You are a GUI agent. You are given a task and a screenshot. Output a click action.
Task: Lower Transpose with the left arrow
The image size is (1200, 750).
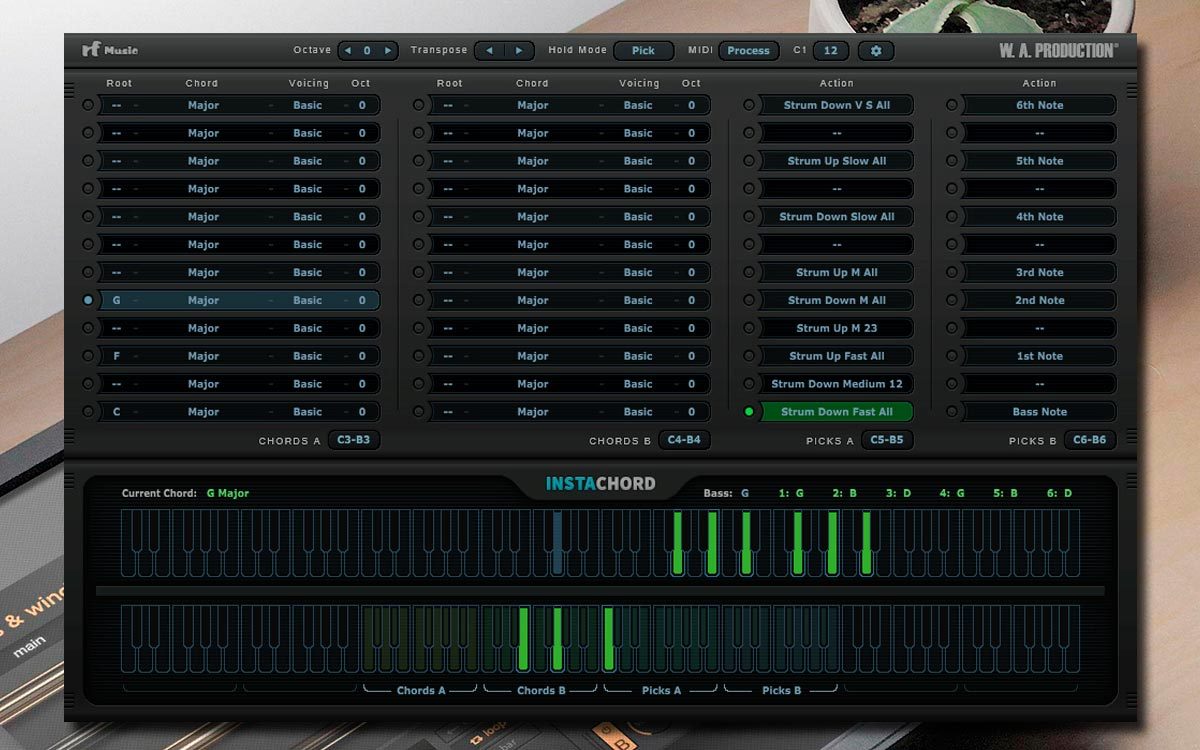click(489, 50)
